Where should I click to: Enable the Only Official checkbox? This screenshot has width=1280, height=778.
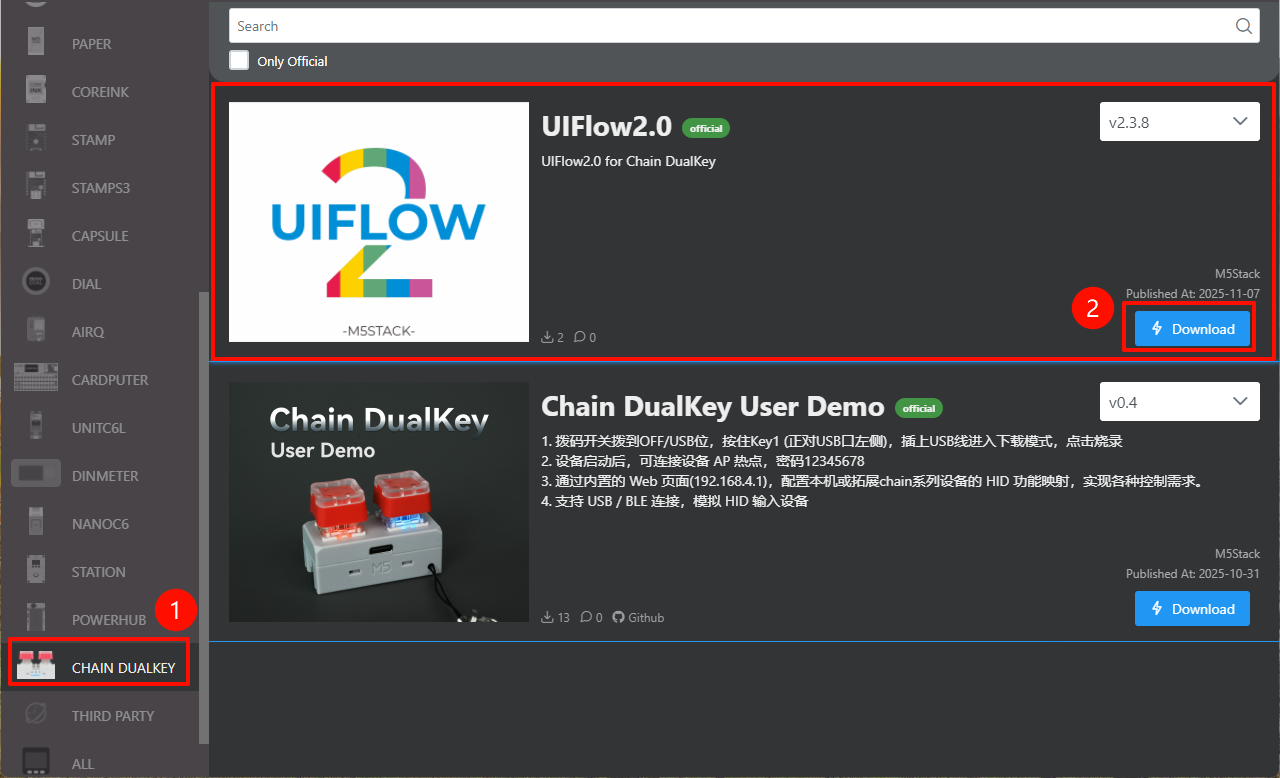[239, 61]
